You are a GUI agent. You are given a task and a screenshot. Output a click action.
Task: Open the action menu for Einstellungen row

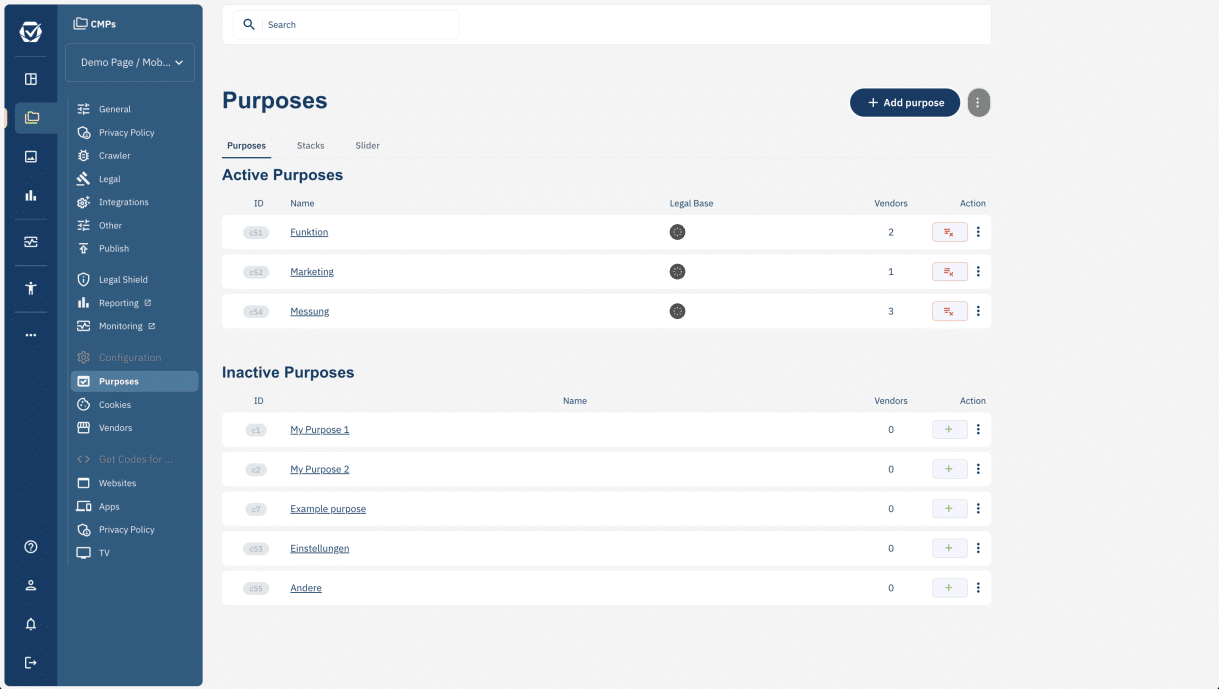[978, 548]
